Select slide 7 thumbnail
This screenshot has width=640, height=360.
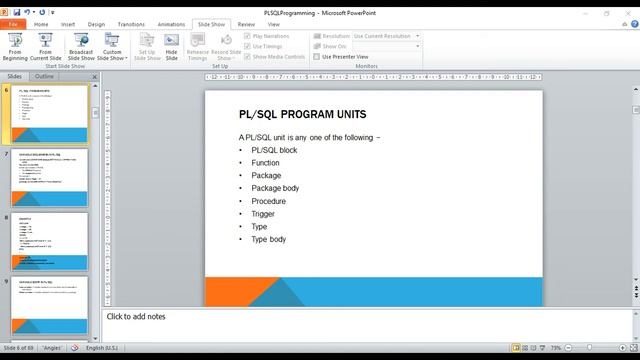tap(49, 178)
